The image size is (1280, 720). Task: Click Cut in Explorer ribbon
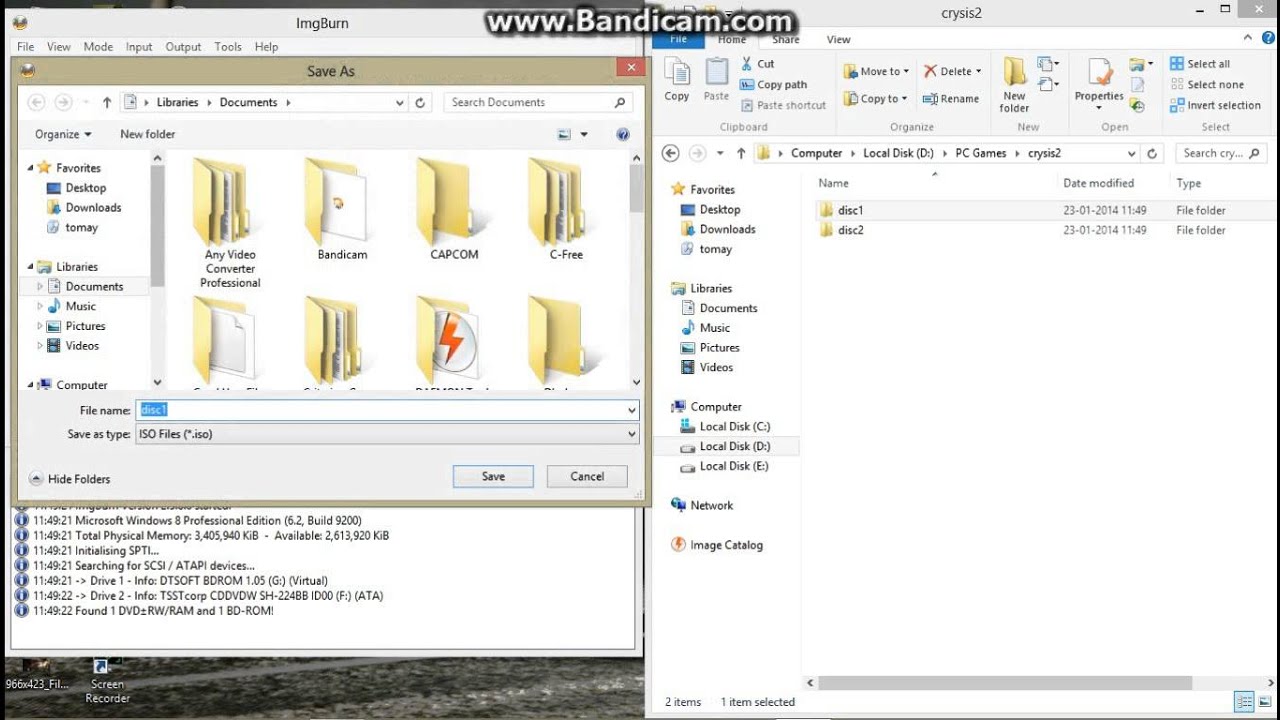(757, 64)
